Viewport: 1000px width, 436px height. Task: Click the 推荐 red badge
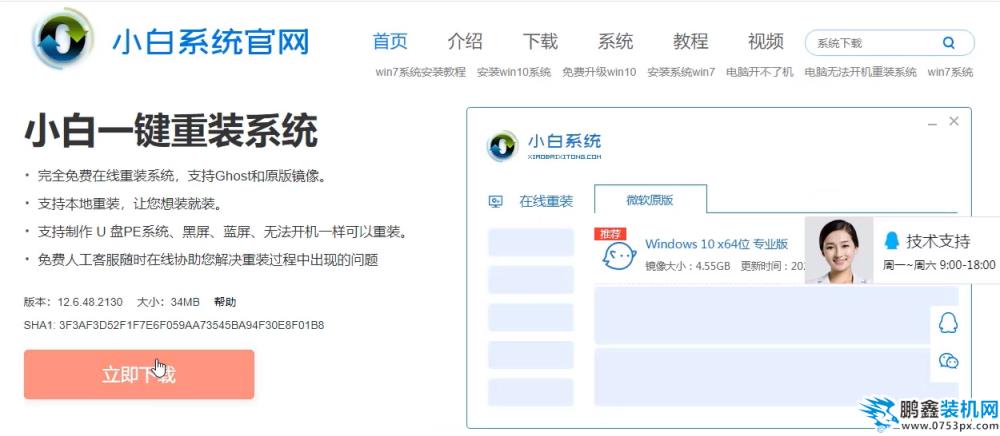click(x=610, y=234)
